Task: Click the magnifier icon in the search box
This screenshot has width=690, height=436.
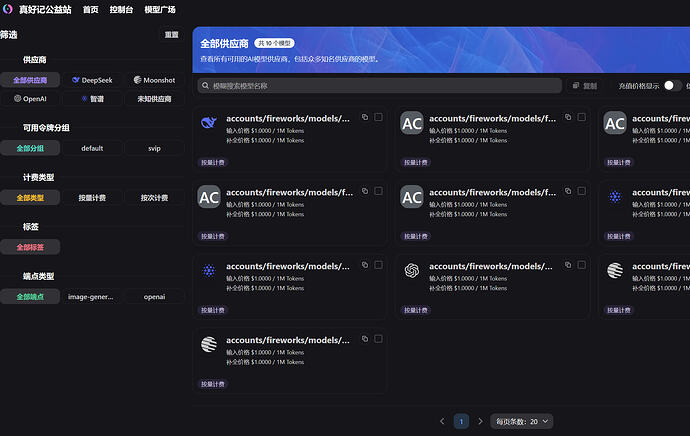Action: pyautogui.click(x=206, y=86)
